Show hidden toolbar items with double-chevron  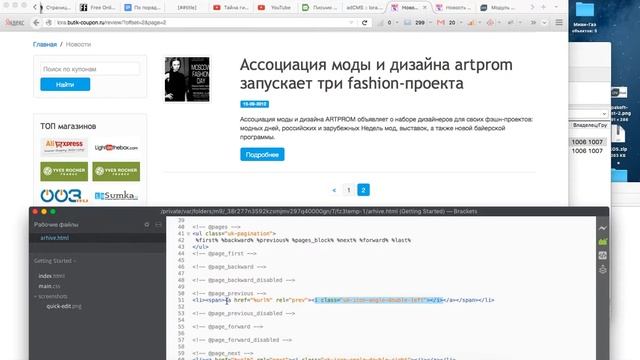tap(533, 22)
